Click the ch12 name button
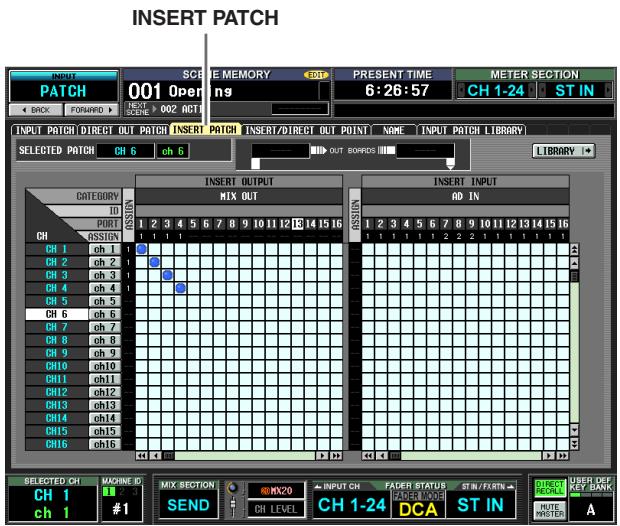Screen dimensions: 620x526 coord(105,392)
